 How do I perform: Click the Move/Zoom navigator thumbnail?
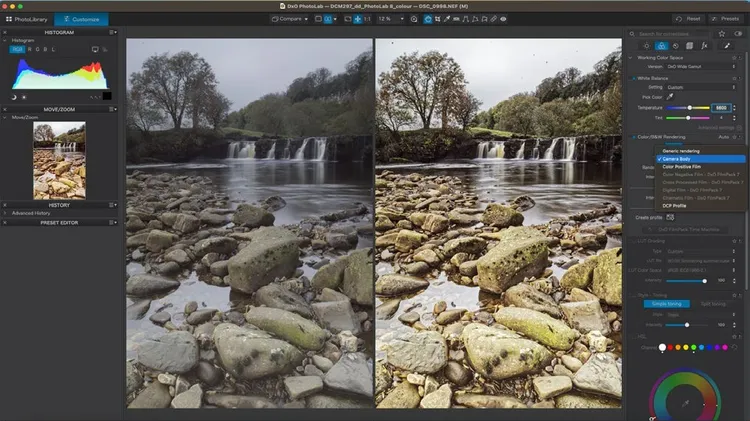tap(59, 160)
